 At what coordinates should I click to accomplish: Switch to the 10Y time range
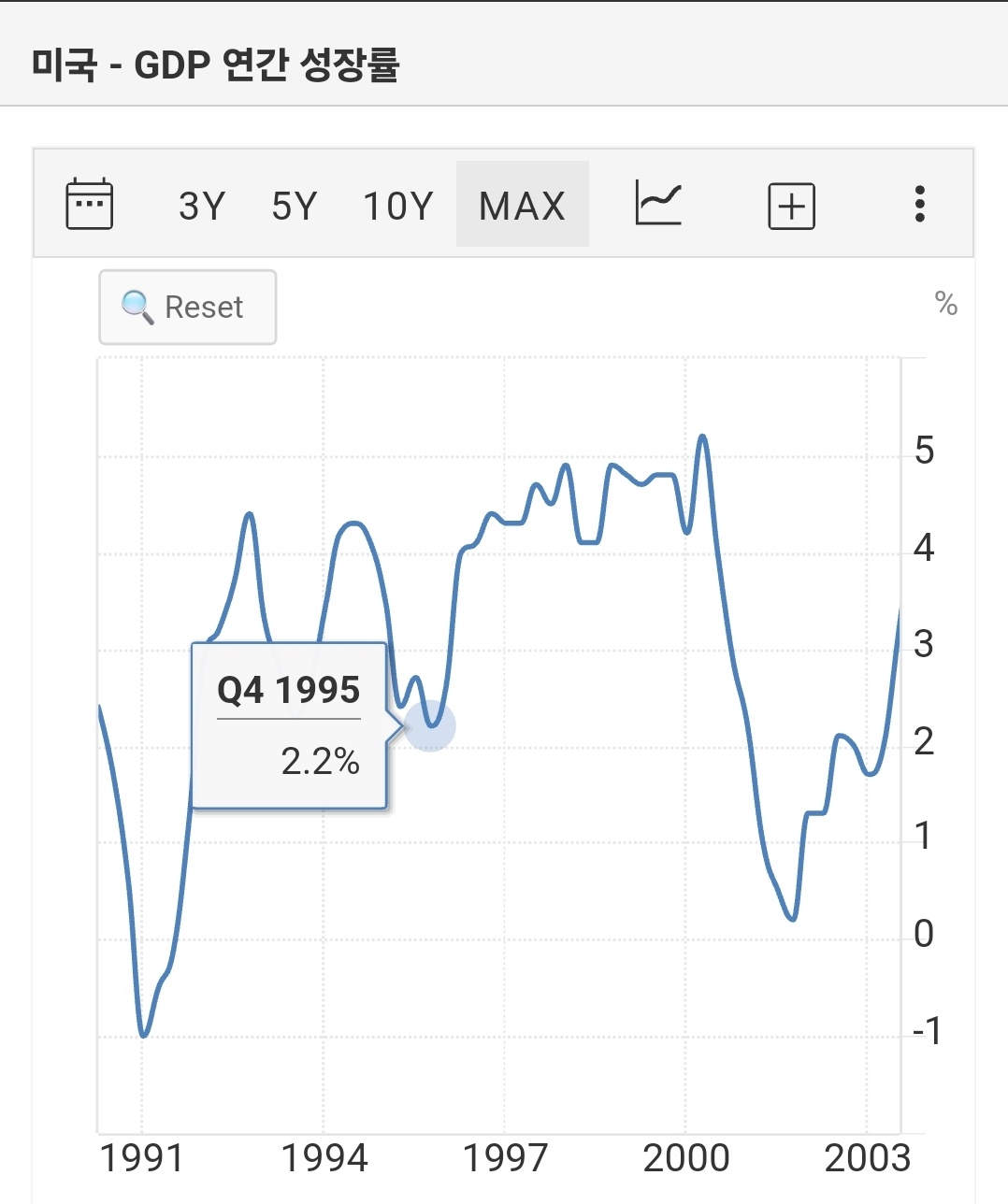point(398,206)
